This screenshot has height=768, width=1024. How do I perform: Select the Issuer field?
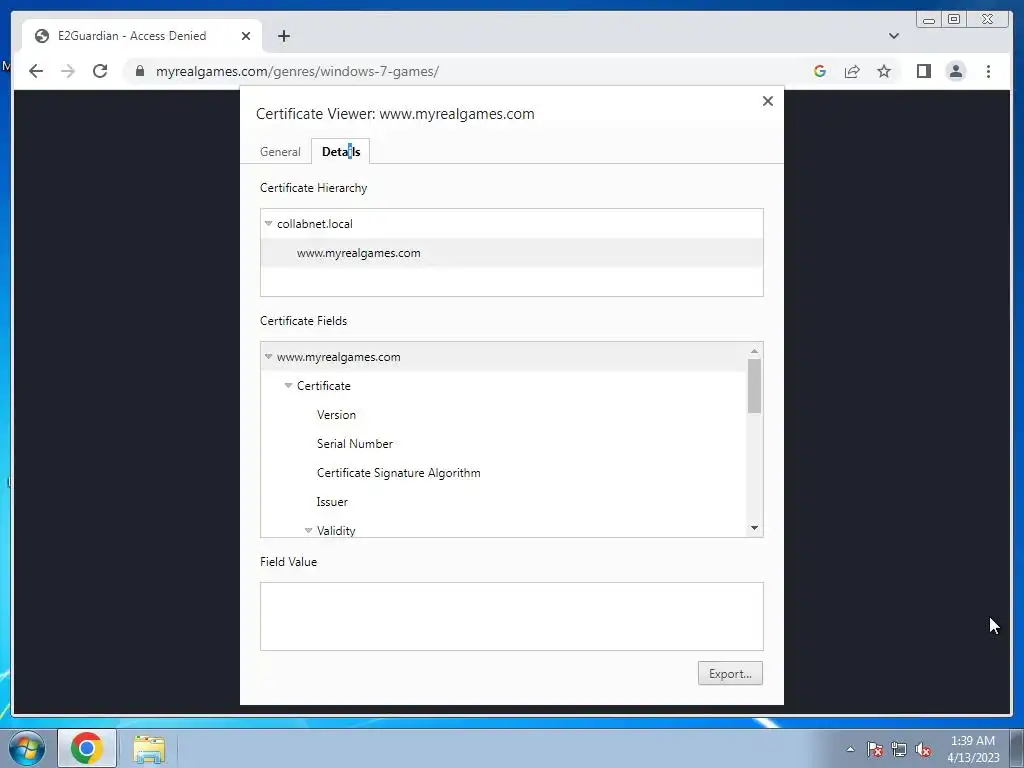point(504,502)
